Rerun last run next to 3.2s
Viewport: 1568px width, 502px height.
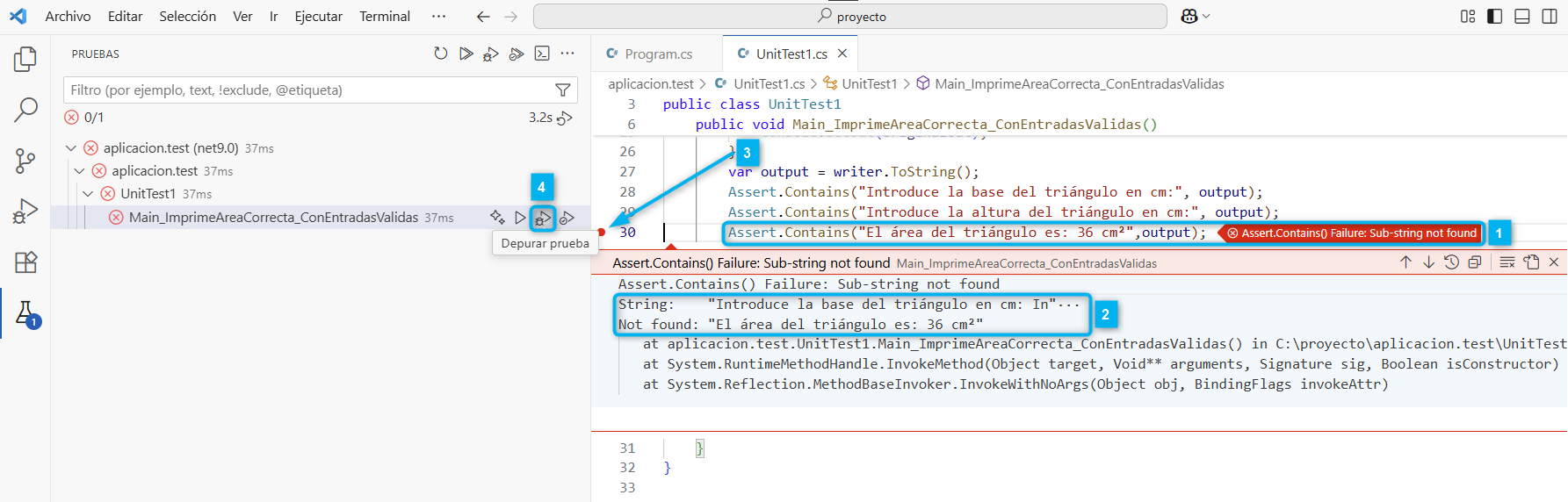pyautogui.click(x=565, y=118)
